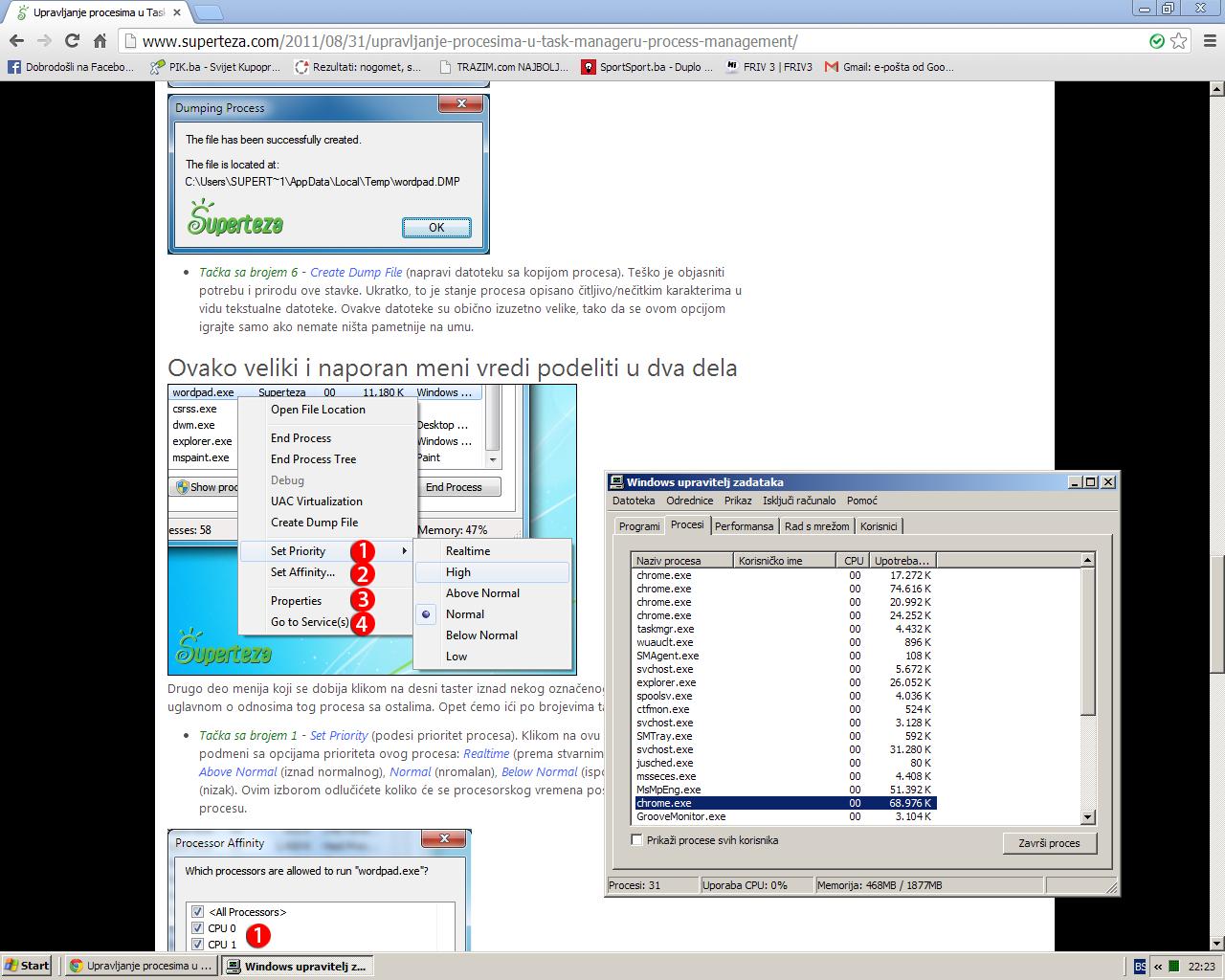Viewport: 1225px width, 980px height.
Task: Click the Above Normal link in the article
Action: tap(237, 772)
